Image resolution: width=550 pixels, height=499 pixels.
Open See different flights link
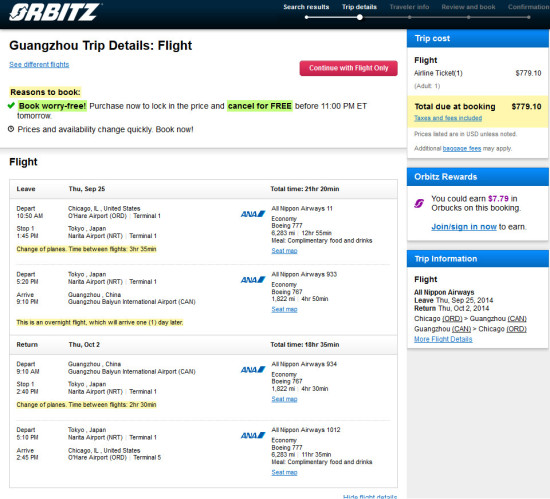click(39, 65)
